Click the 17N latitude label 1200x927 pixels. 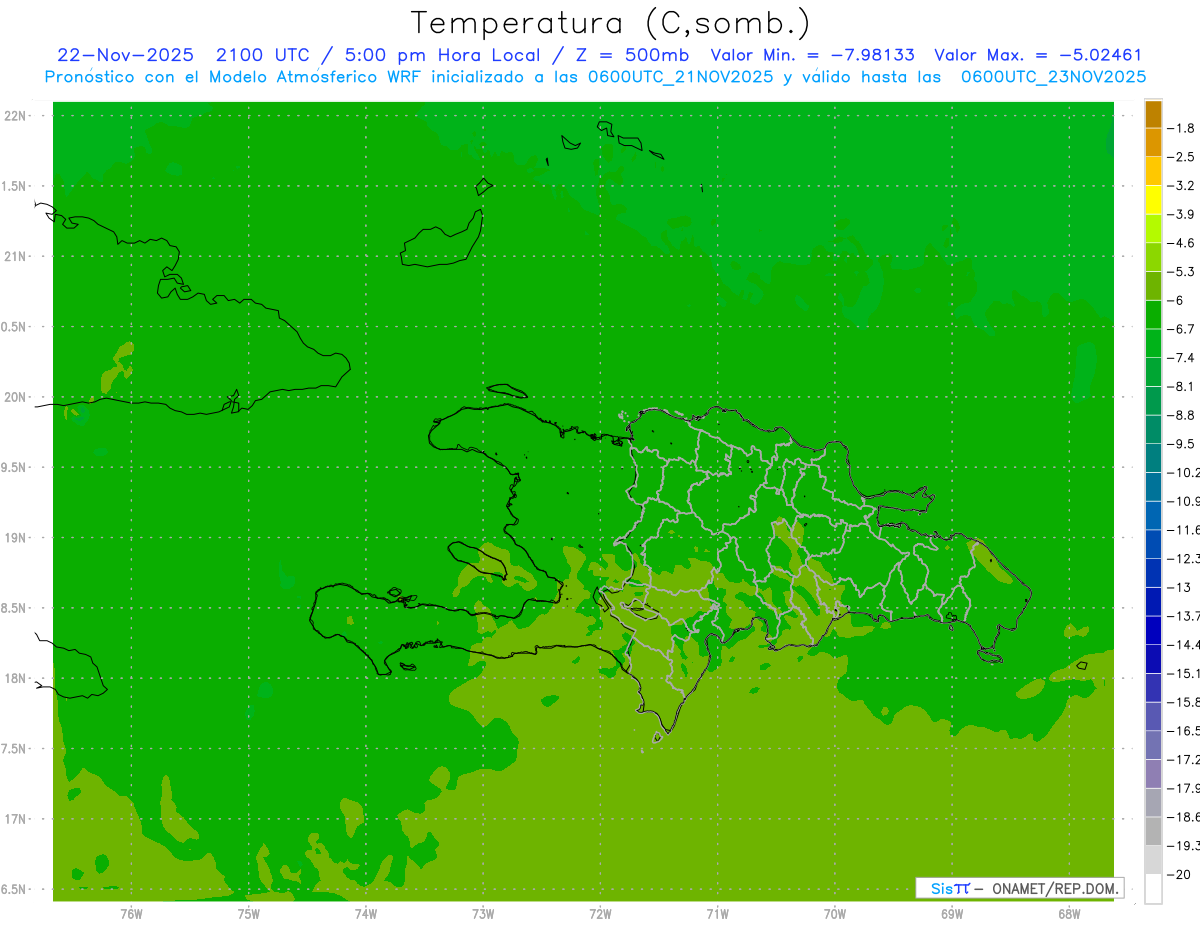tap(17, 819)
